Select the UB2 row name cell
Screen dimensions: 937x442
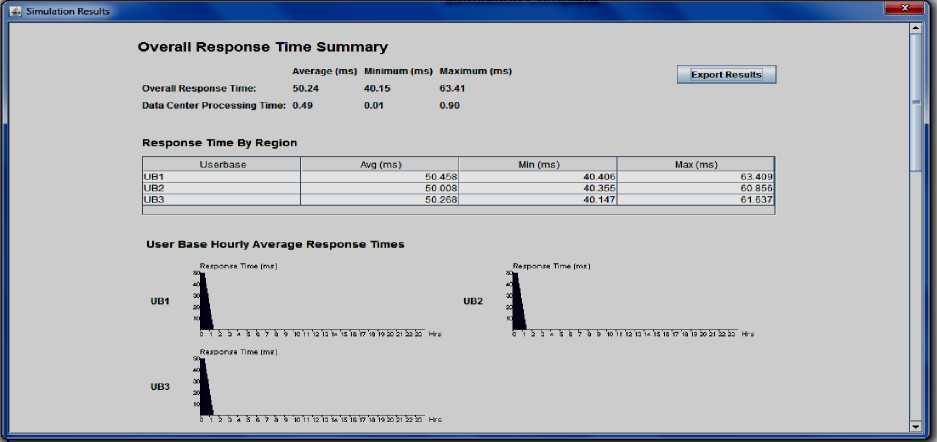coord(222,188)
